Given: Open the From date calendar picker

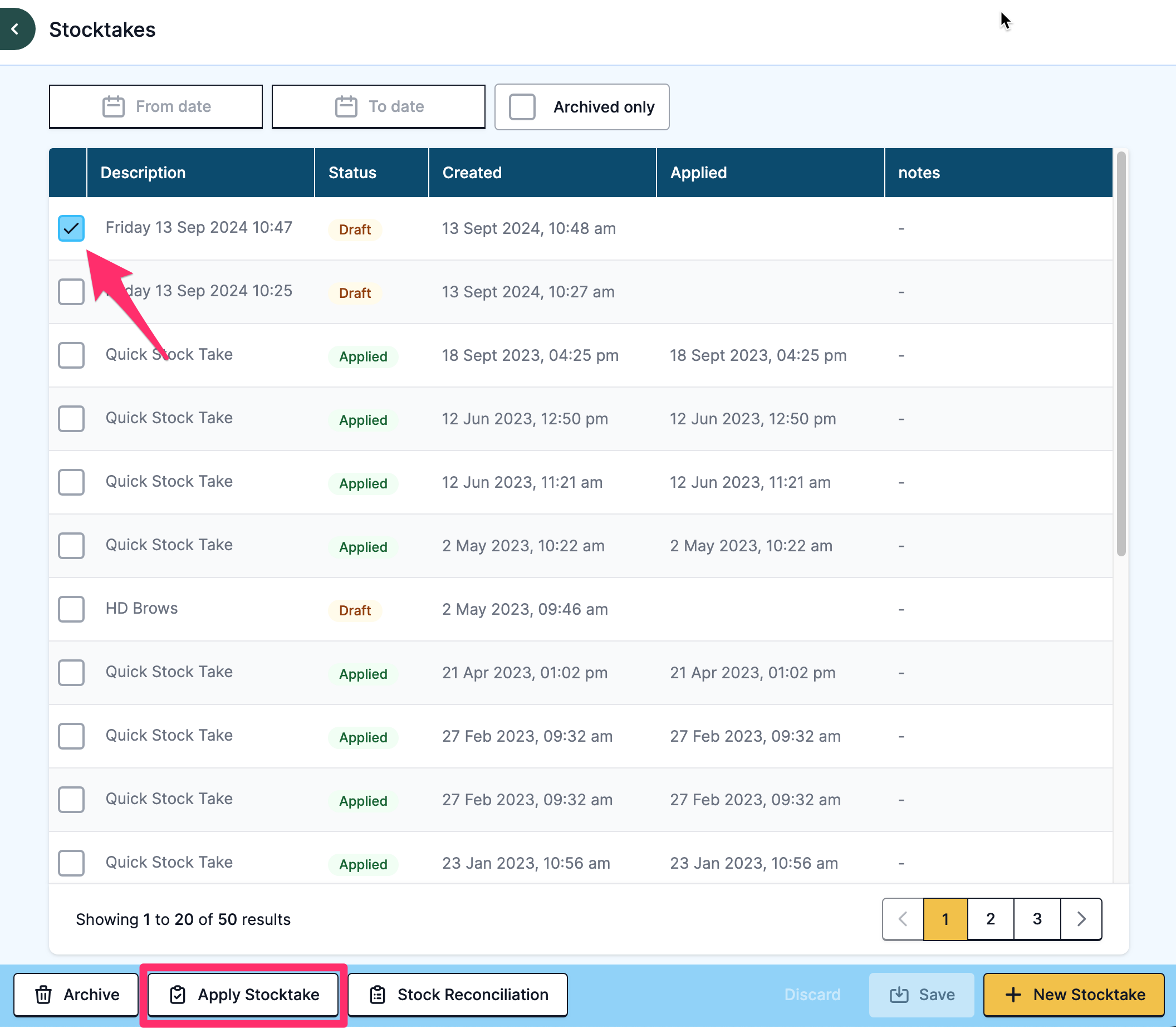Looking at the screenshot, I should 155,107.
